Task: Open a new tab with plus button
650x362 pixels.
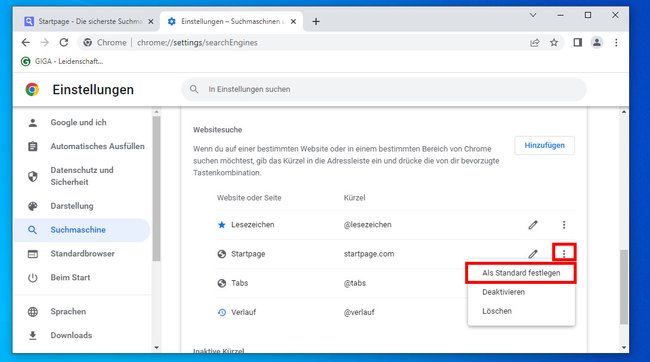Action: pos(316,21)
